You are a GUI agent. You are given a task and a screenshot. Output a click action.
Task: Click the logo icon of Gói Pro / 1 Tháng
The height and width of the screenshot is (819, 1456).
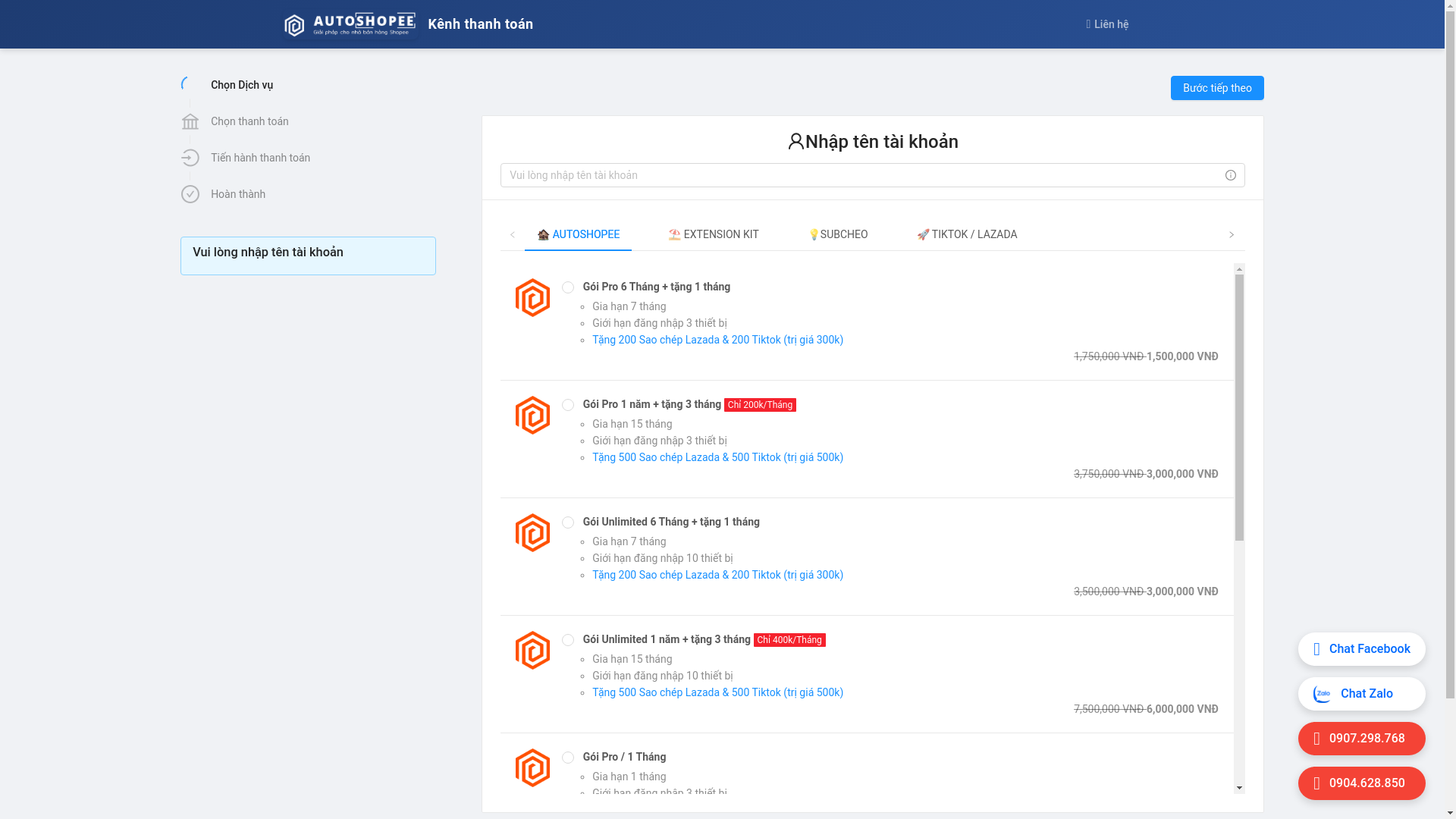point(532,767)
